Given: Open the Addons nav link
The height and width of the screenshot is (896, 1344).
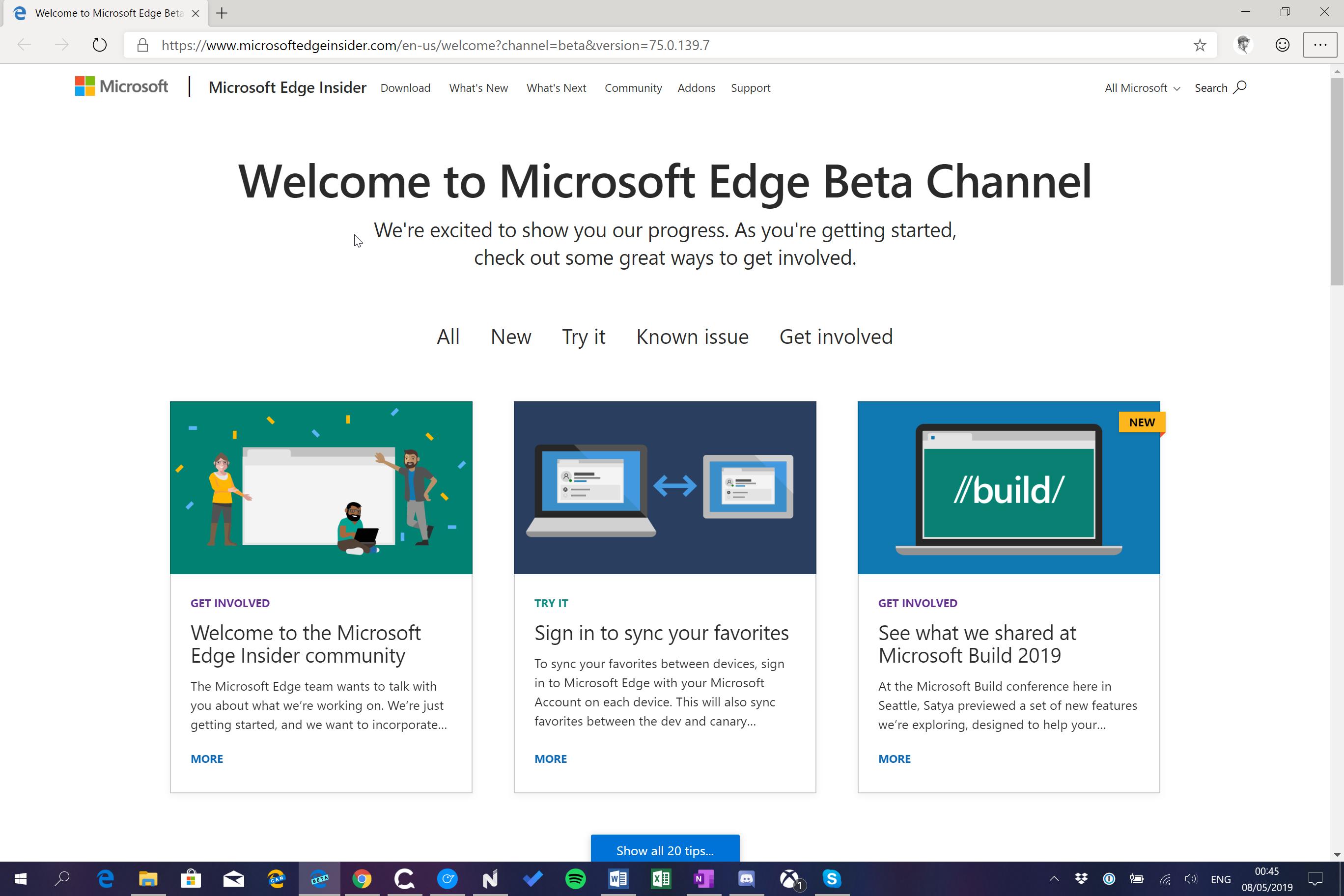Looking at the screenshot, I should pyautogui.click(x=696, y=88).
